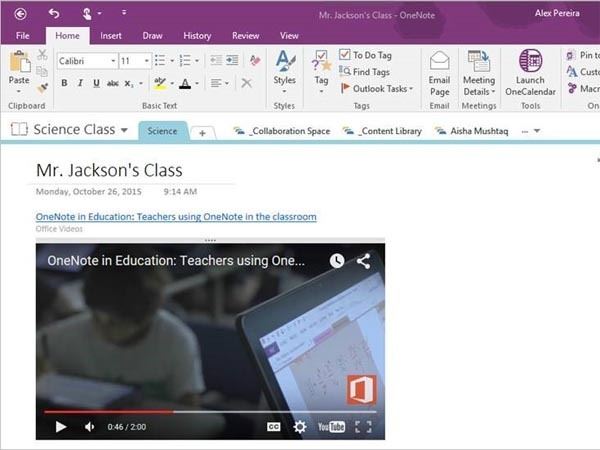Viewport: 600px width, 450px height.
Task: Open the Quick Access Toolbar customize arrow
Action: [x=124, y=13]
